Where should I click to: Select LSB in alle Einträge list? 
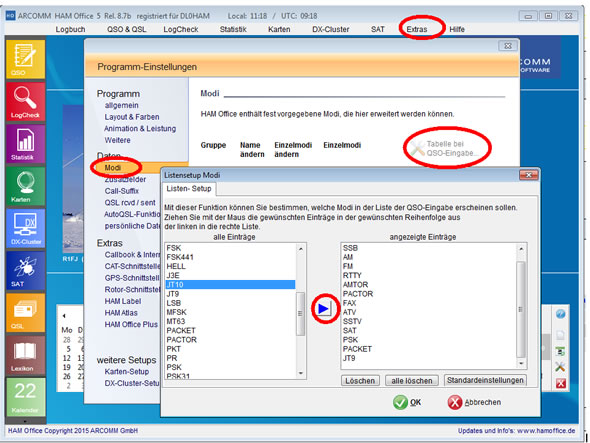click(x=230, y=303)
